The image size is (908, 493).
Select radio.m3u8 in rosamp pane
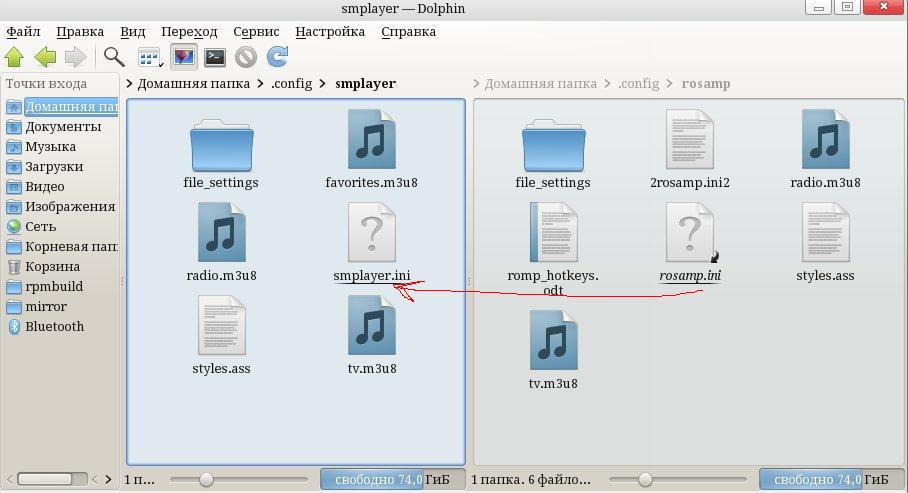pos(825,150)
